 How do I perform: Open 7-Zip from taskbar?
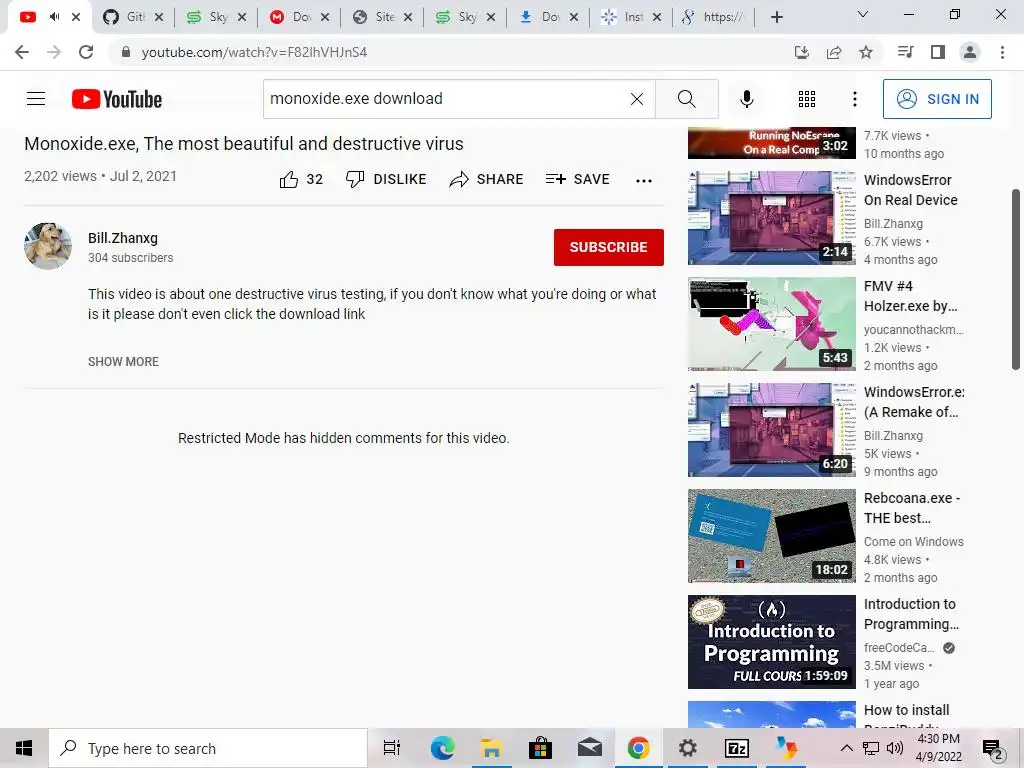click(x=736, y=748)
